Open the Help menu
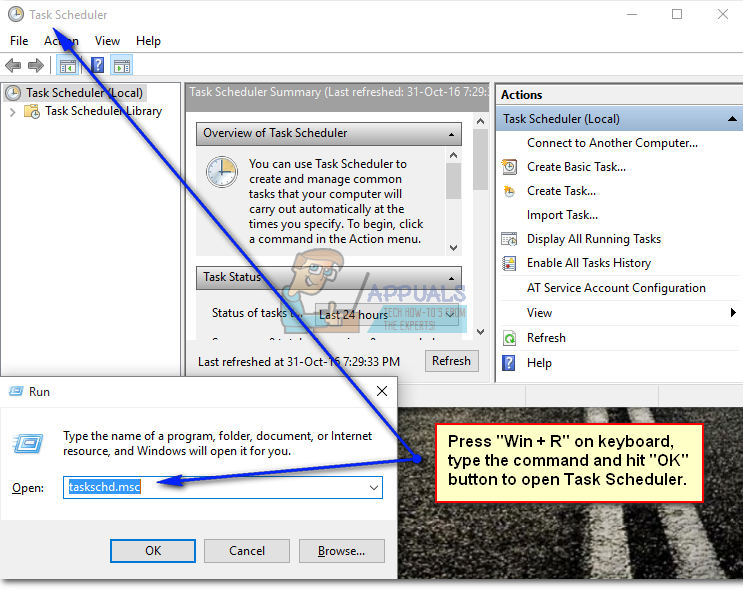The image size is (743, 590). (148, 41)
